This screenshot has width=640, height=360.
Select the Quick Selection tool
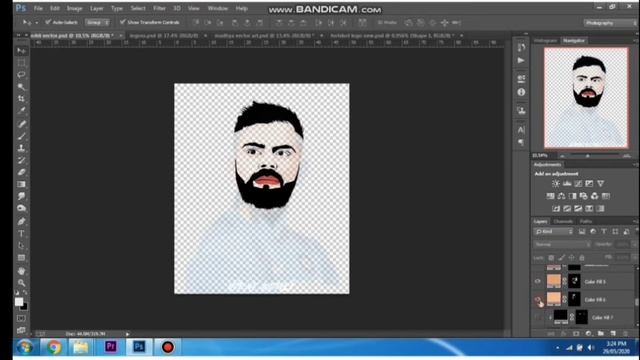tap(21, 87)
